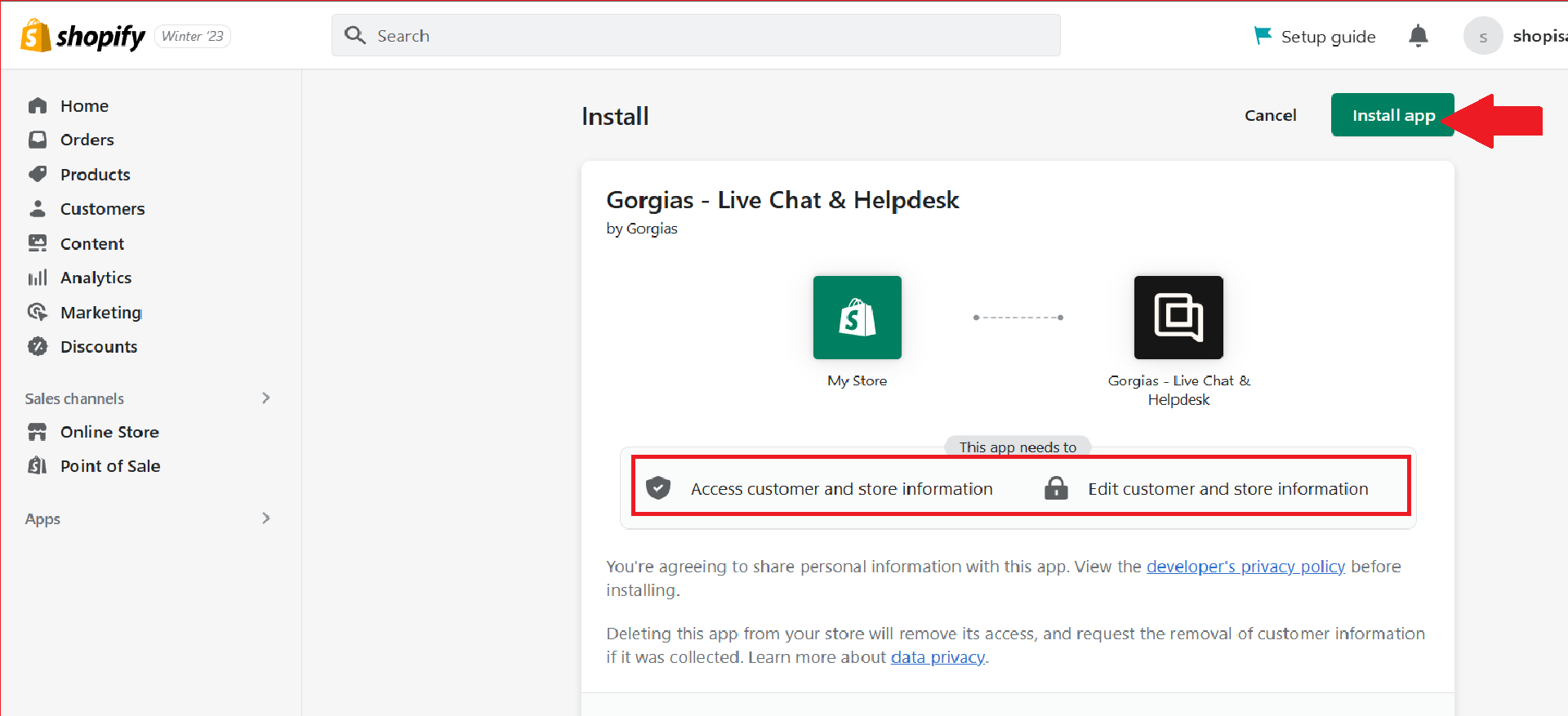The image size is (1568, 716).
Task: Go to Products page
Action: (96, 174)
